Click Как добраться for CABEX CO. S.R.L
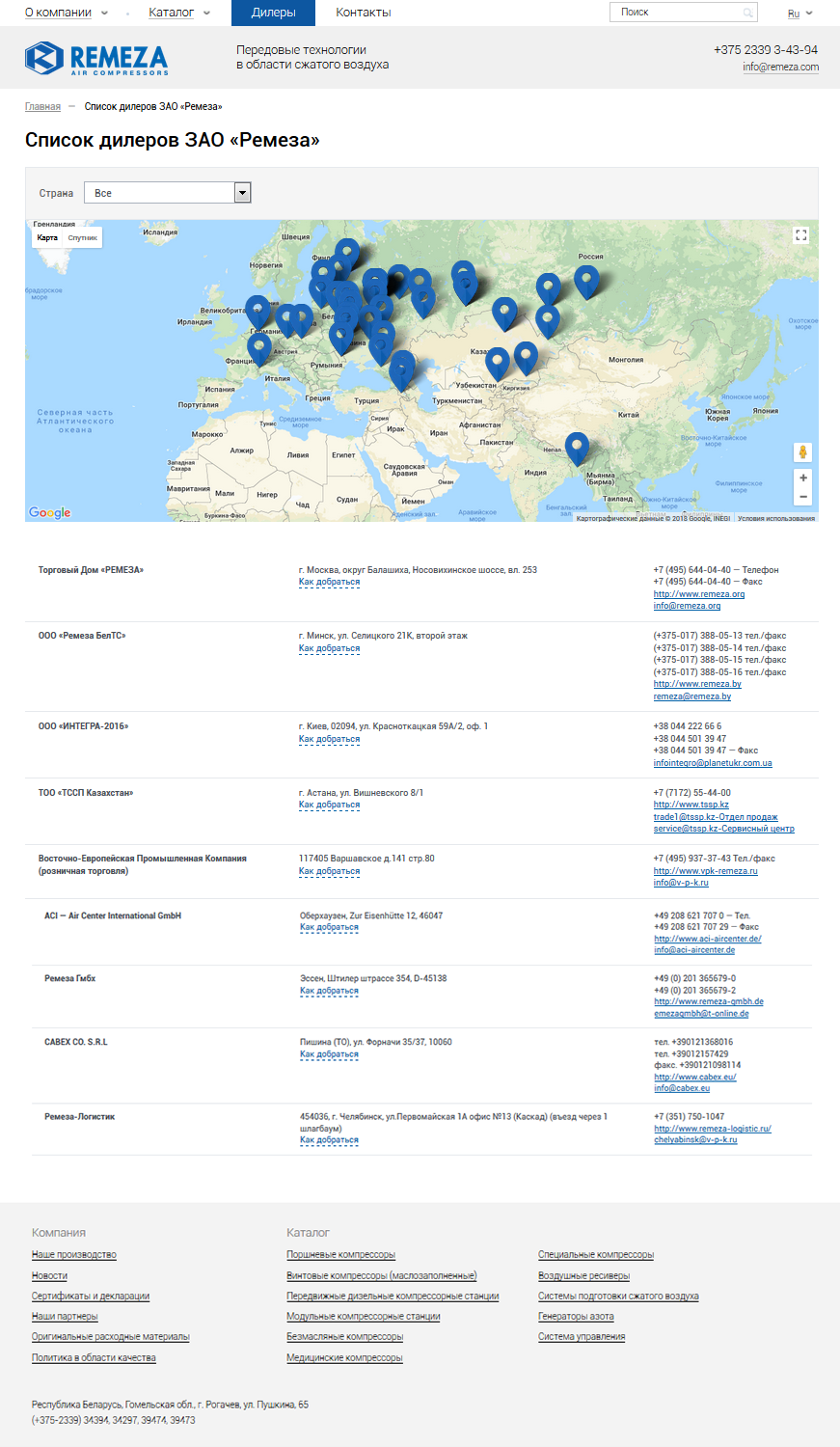This screenshot has height=1447, width=840. [329, 1054]
